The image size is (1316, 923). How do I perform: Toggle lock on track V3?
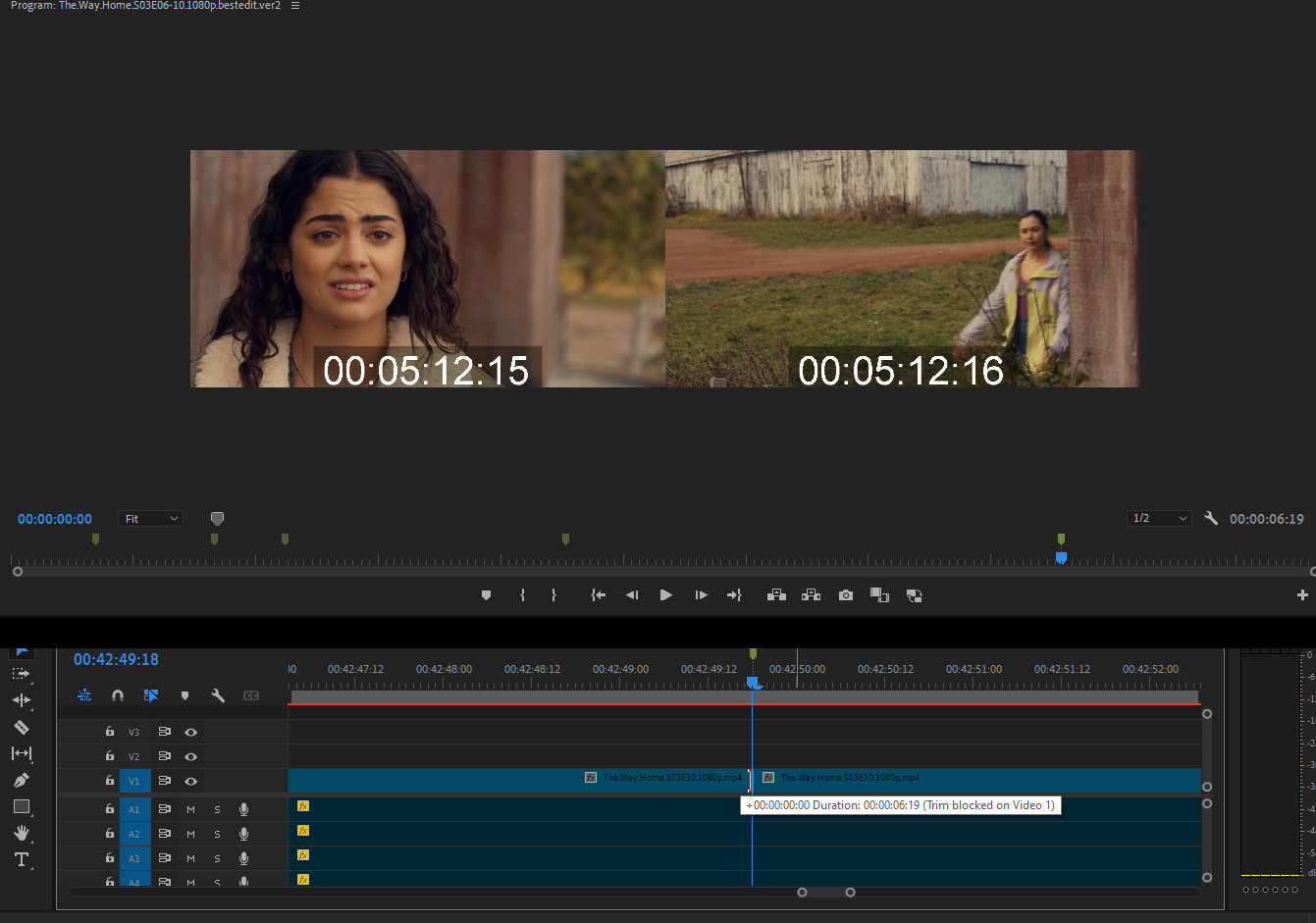coord(110,732)
